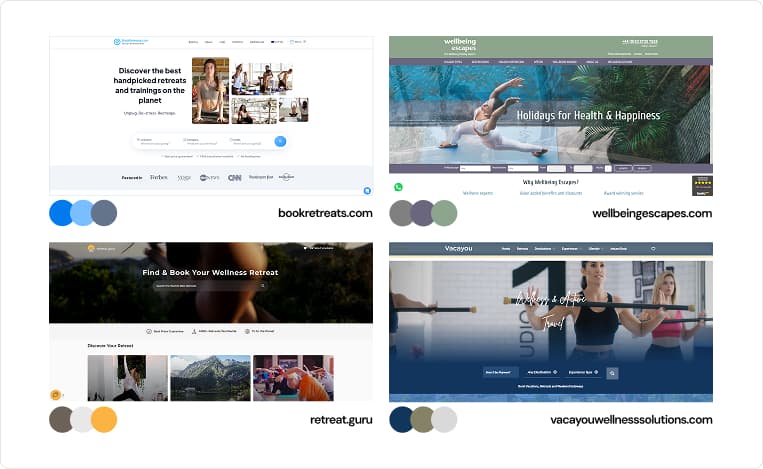Open the Location field on bookretreats

coord(156,141)
